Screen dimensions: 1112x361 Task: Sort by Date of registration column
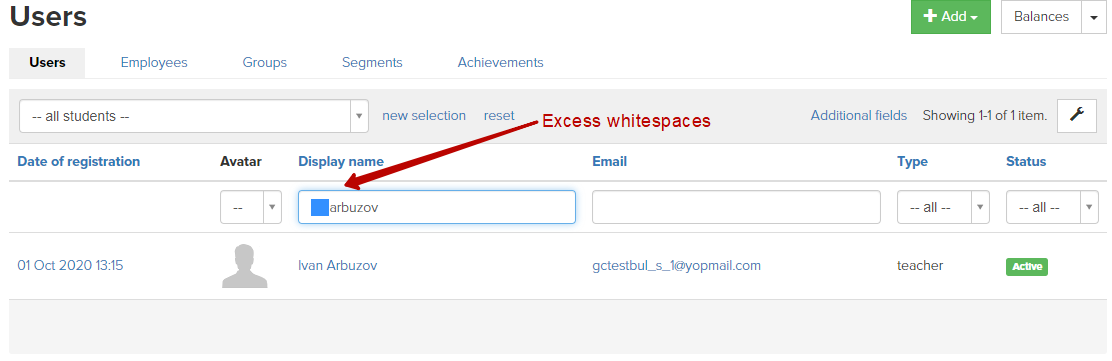(79, 162)
